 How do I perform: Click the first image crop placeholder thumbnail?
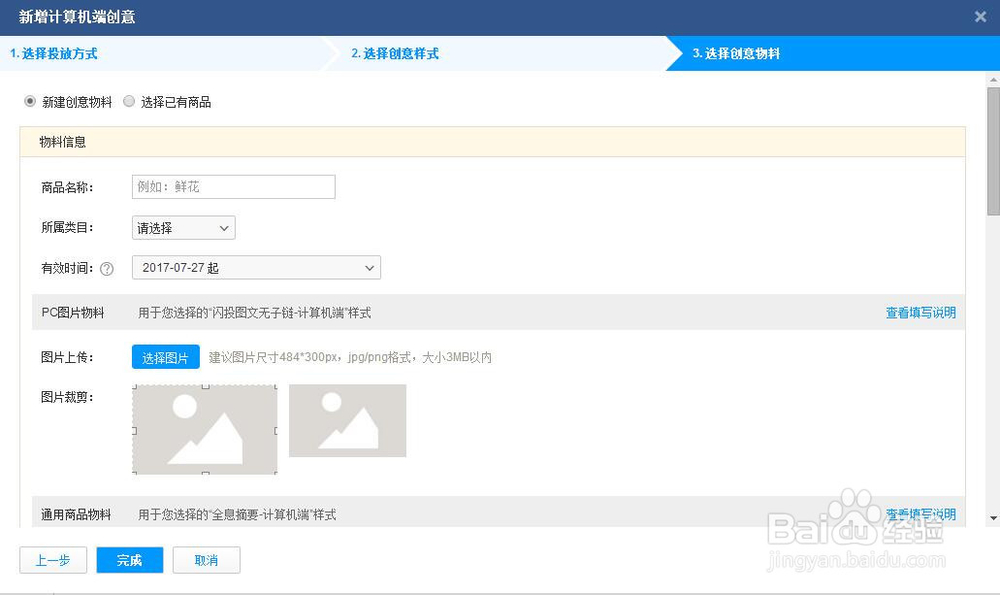coord(204,428)
